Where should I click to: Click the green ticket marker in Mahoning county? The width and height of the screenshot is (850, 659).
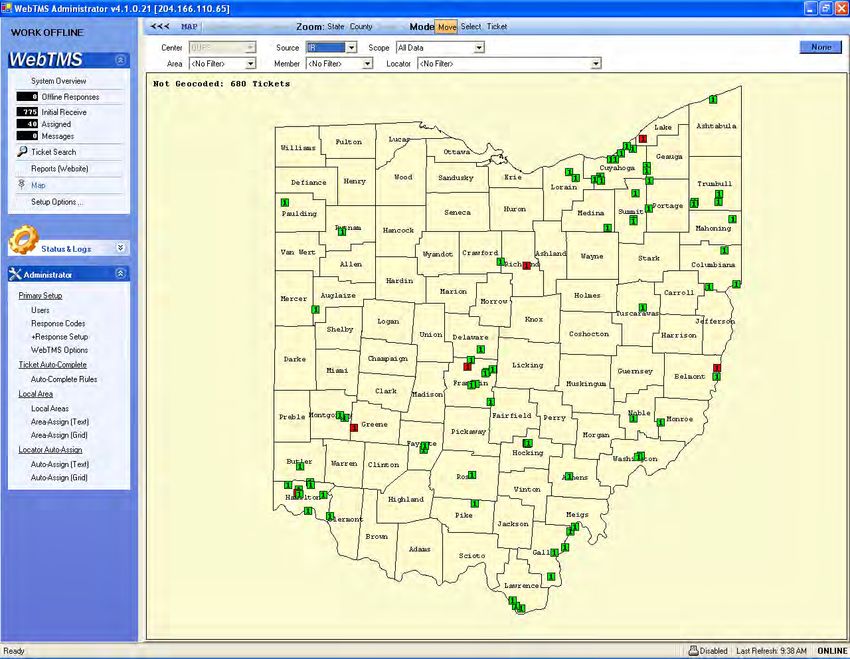coord(732,219)
